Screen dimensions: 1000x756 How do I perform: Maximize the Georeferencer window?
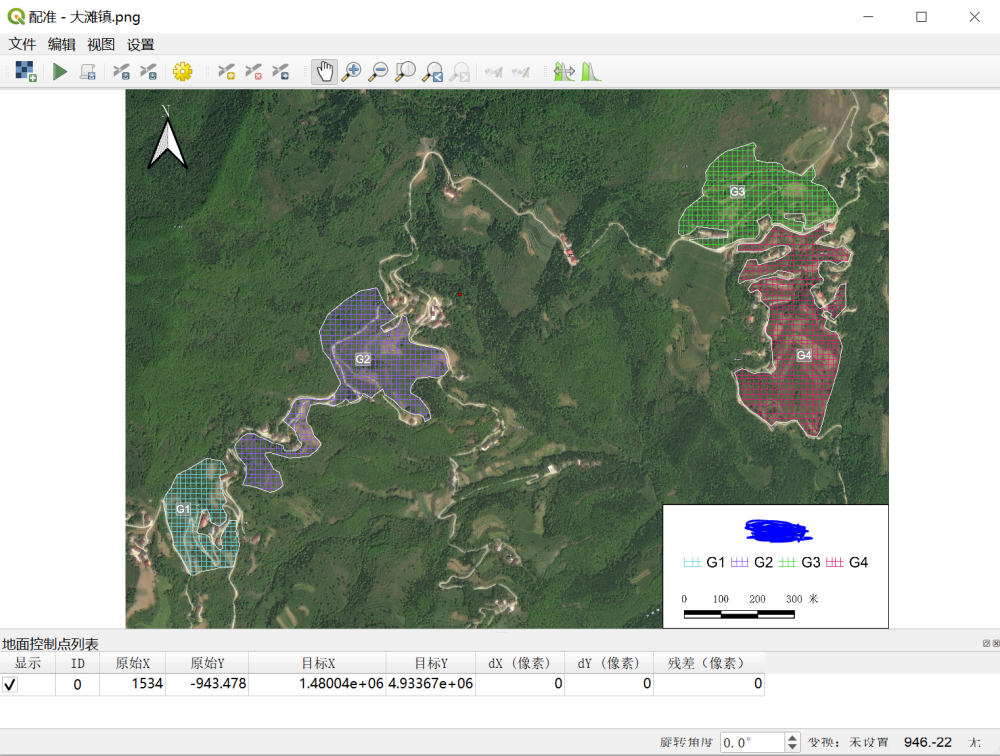[x=922, y=17]
